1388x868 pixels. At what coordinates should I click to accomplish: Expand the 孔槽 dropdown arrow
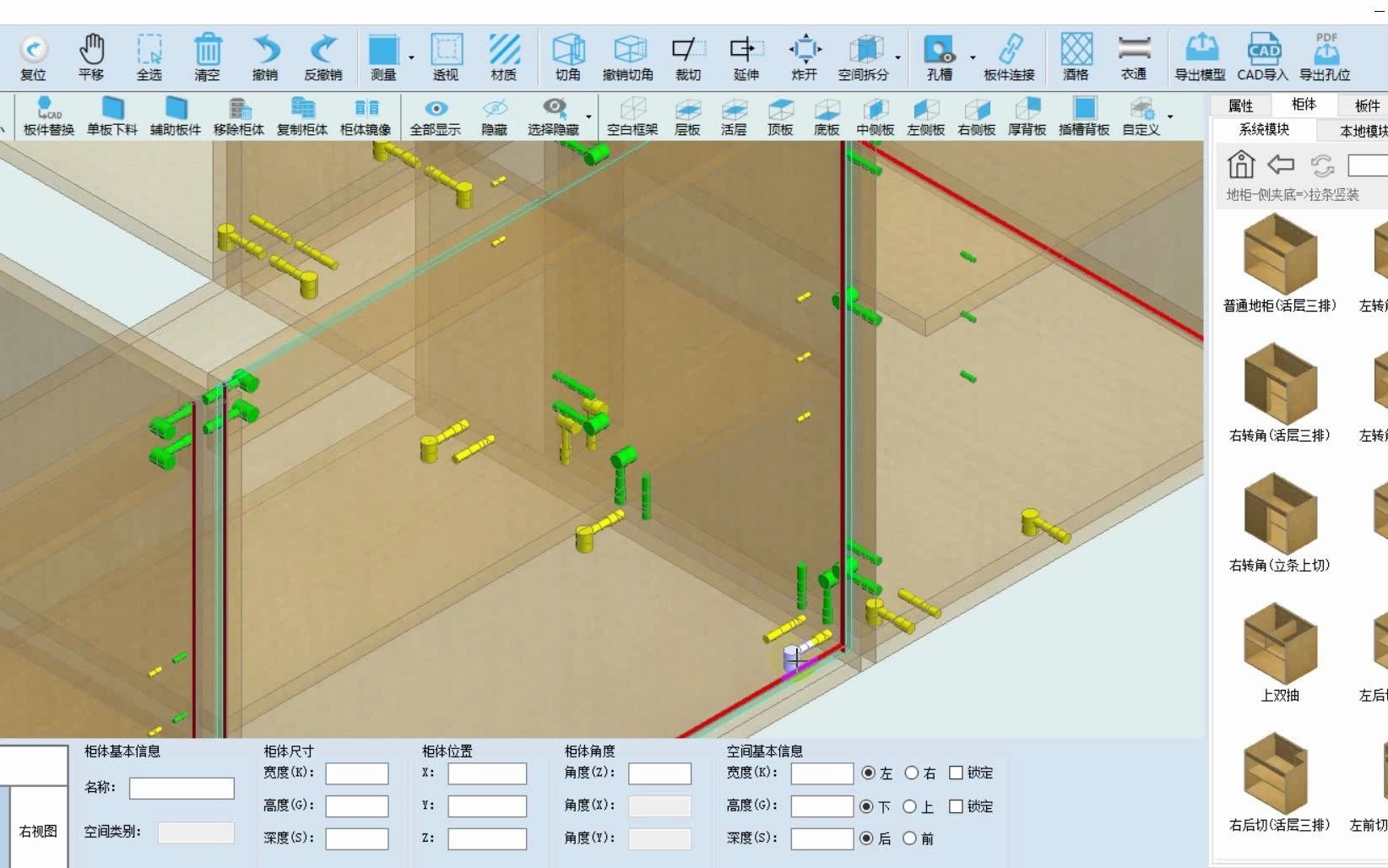coord(973,57)
